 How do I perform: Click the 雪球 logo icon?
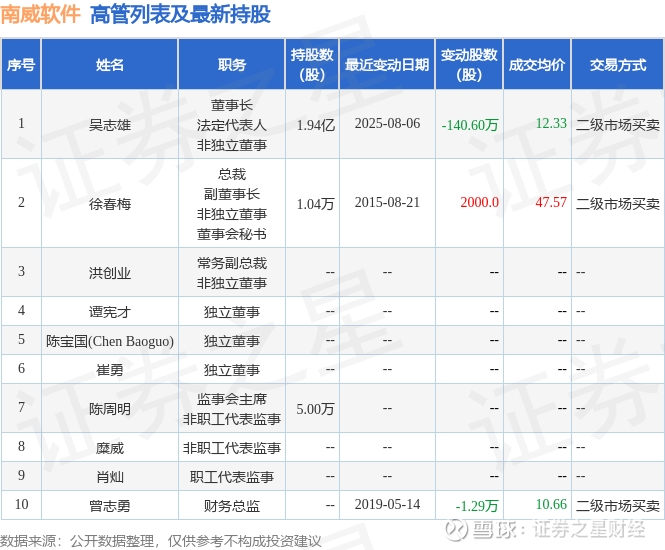[x=456, y=529]
